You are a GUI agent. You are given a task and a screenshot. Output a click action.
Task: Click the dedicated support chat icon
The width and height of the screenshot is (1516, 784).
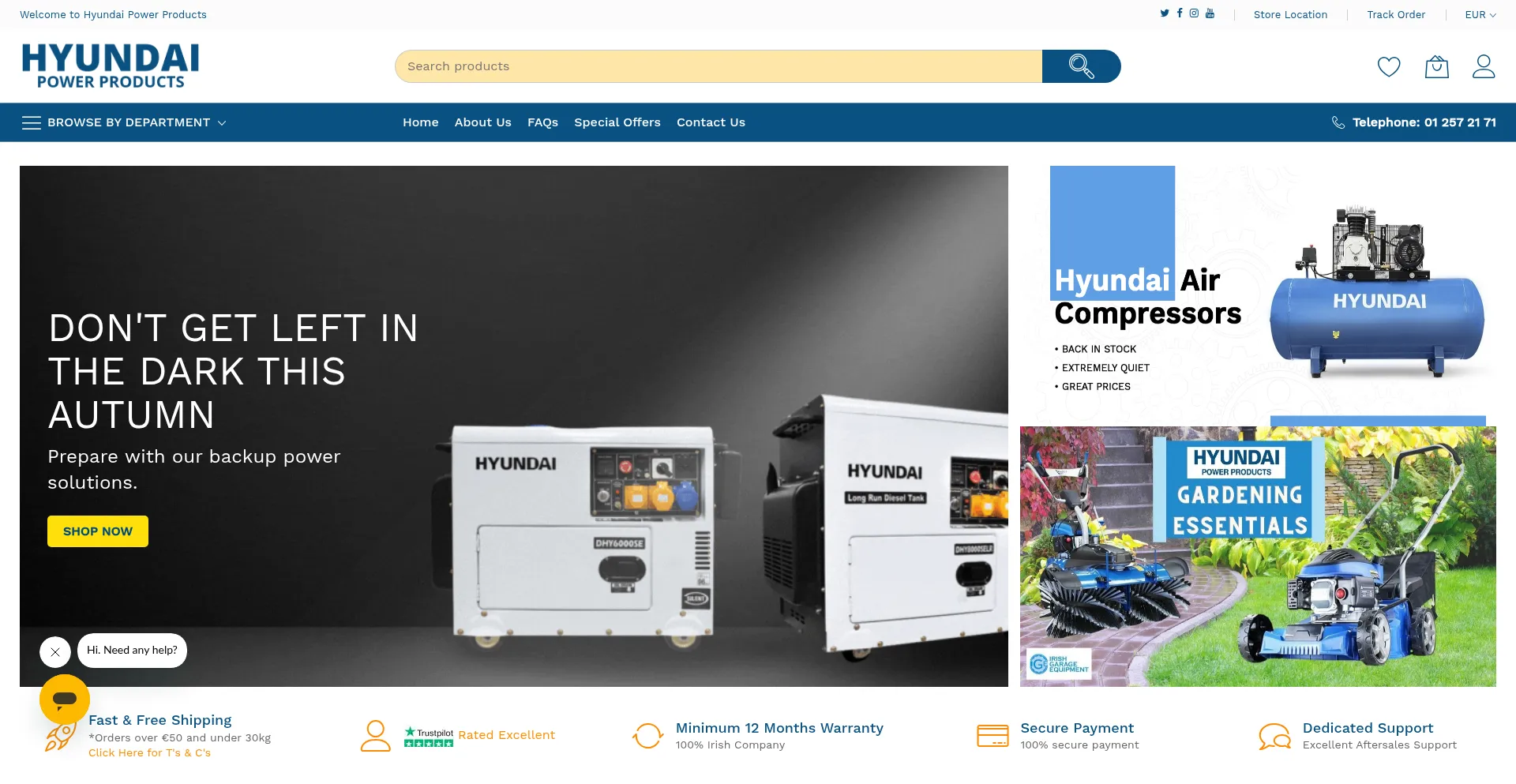tap(1274, 737)
